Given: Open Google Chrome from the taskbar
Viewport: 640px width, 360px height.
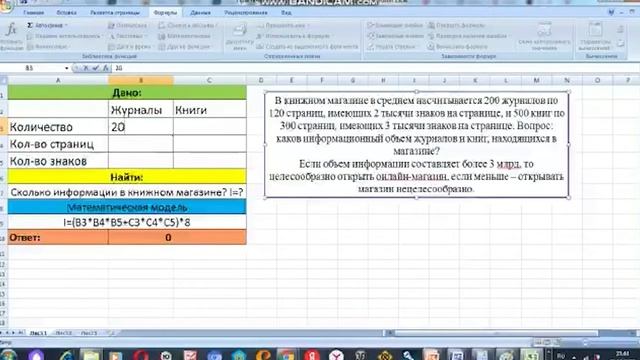Looking at the screenshot, I should pos(287,355).
